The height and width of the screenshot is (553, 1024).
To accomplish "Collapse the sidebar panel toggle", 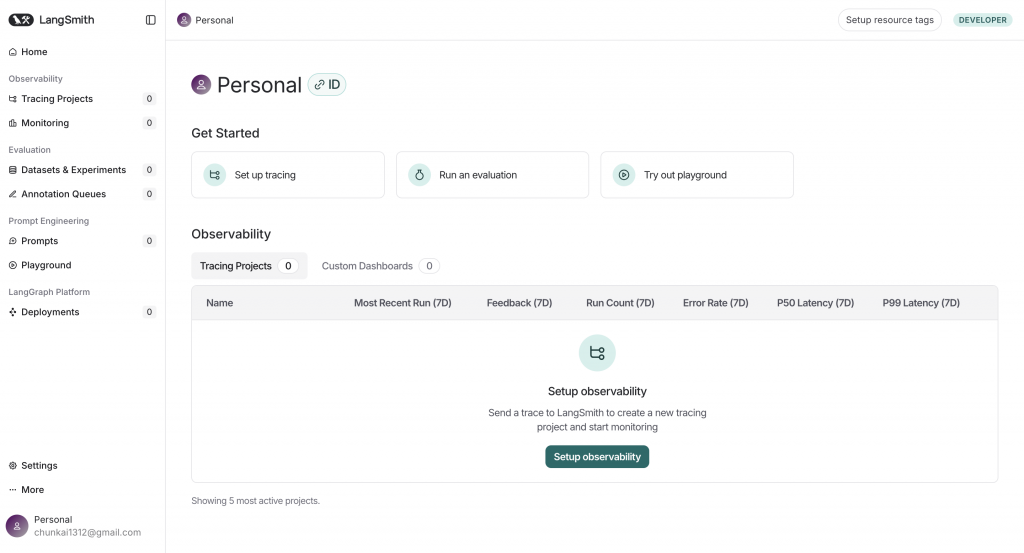I will (151, 20).
